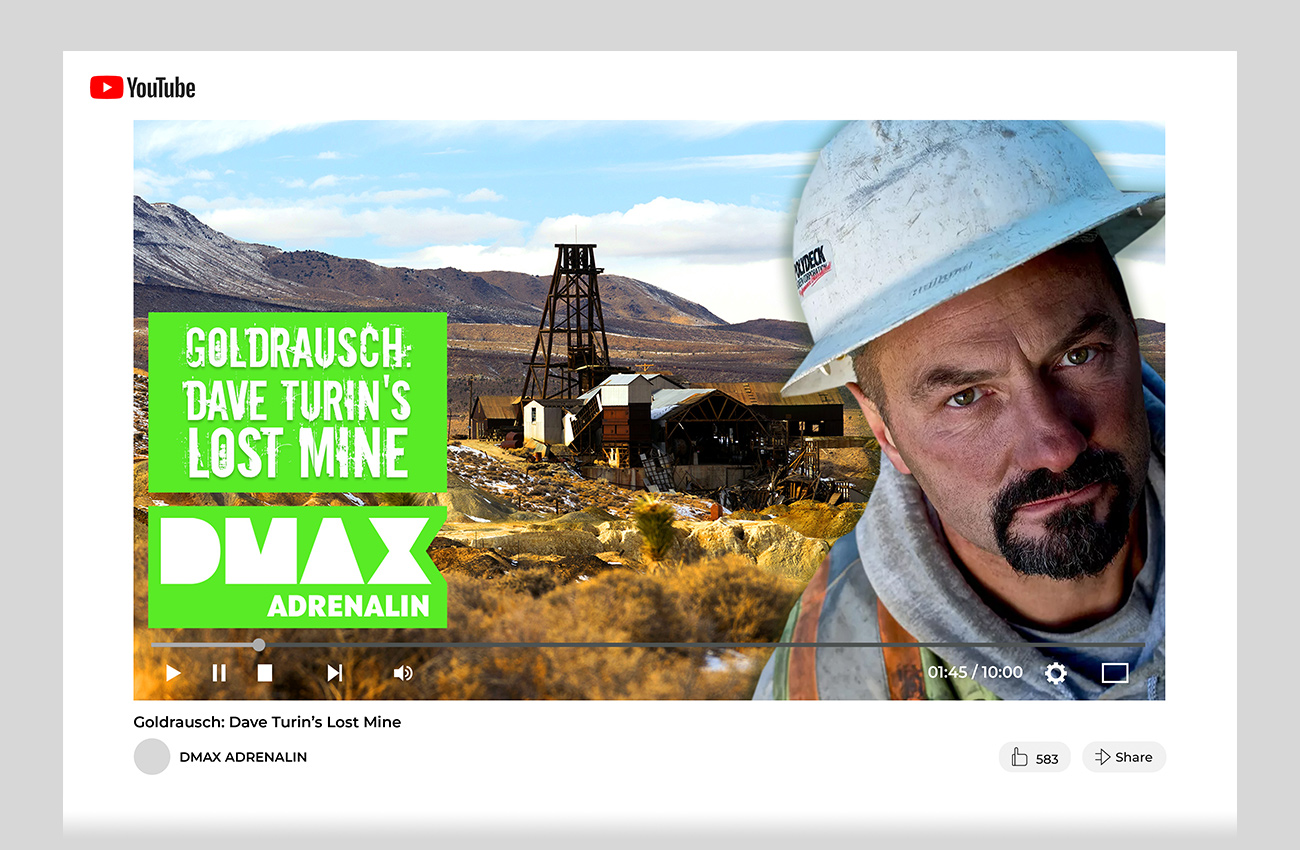Click the Share button
Viewport: 1300px width, 850px height.
[1123, 757]
